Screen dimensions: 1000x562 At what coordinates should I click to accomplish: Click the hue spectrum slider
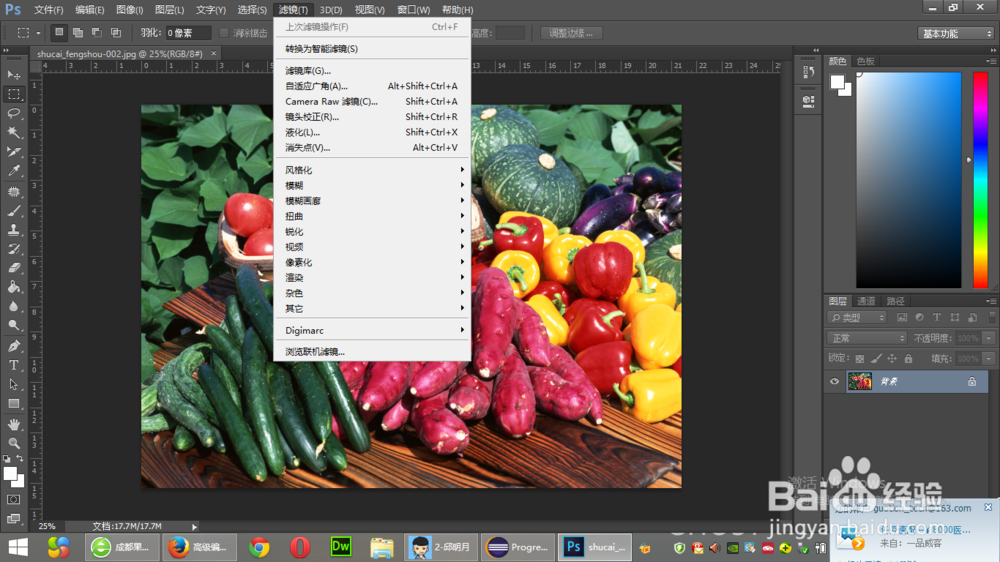coord(980,180)
